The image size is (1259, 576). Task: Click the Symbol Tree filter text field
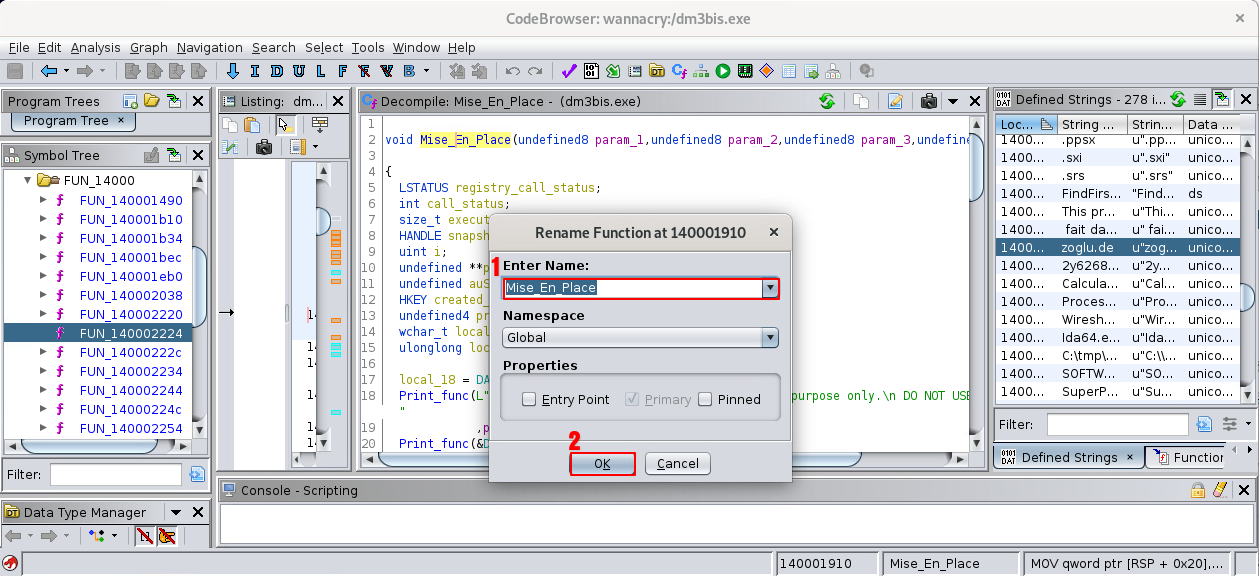pyautogui.click(x=116, y=474)
